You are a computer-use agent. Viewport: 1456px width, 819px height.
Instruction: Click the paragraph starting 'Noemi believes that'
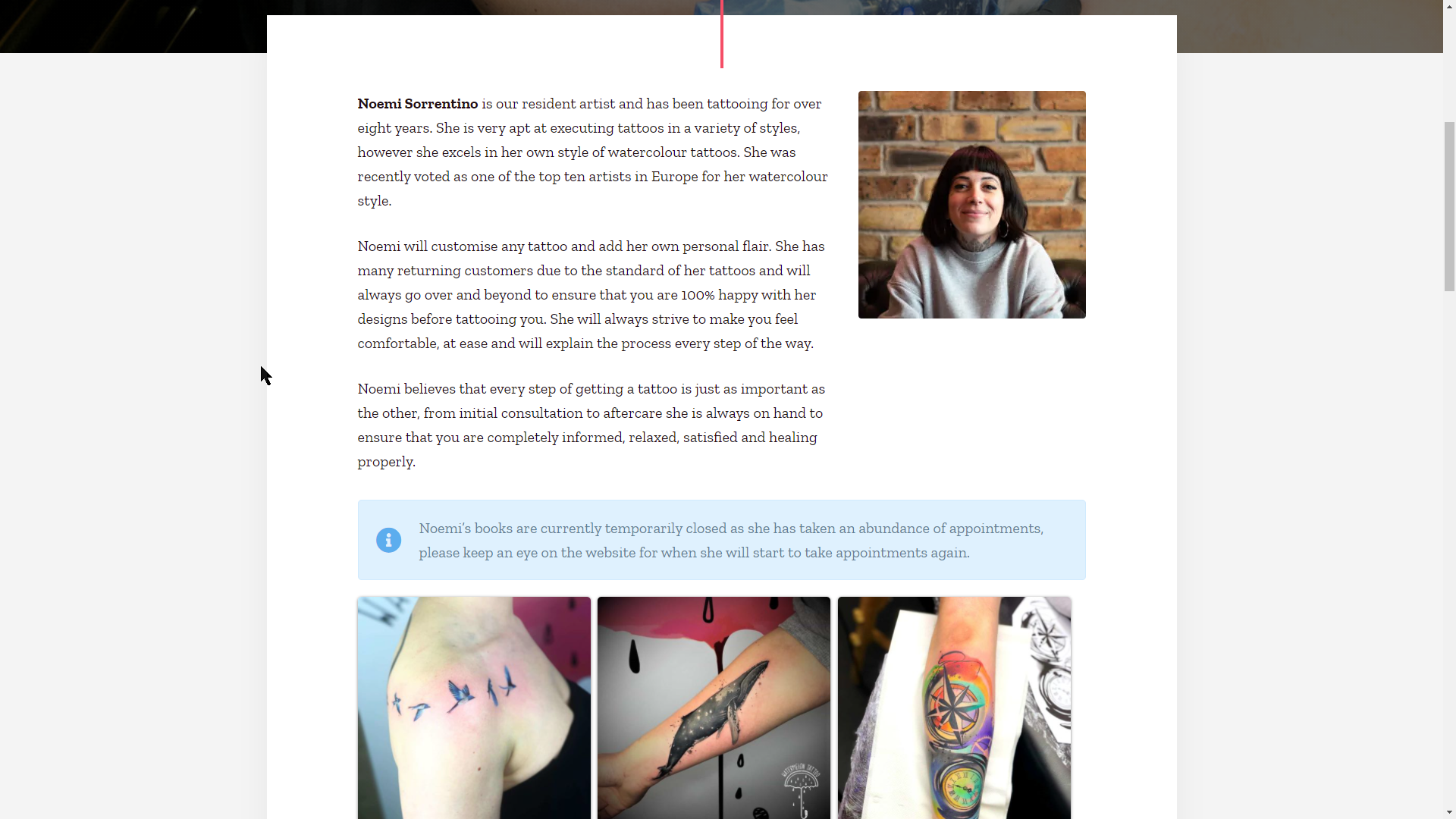[x=591, y=425]
